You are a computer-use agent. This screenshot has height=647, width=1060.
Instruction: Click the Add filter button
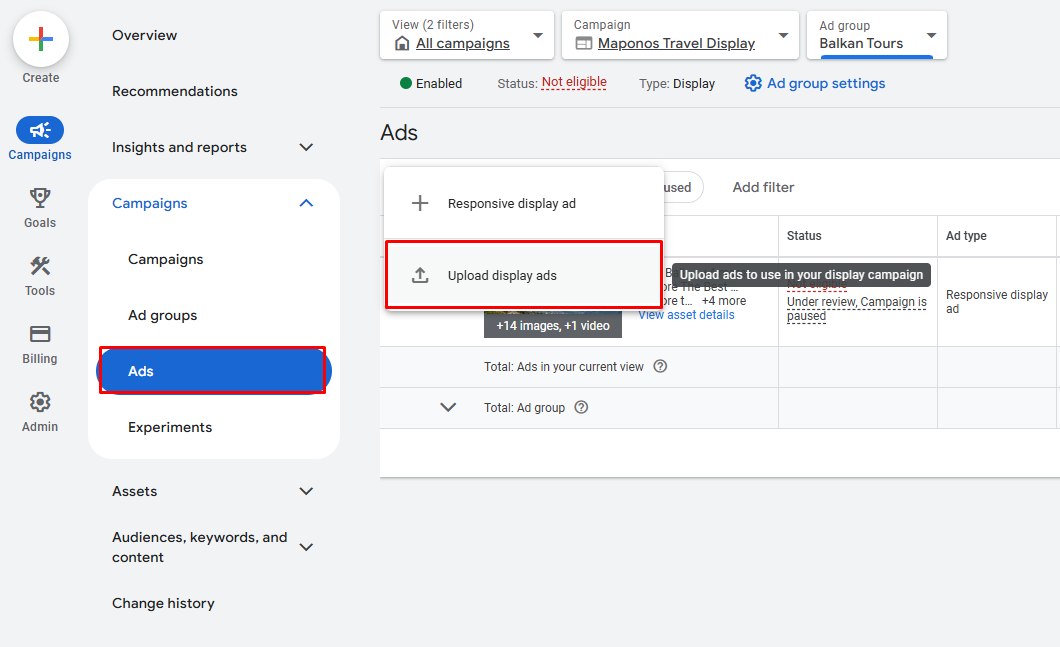coord(763,187)
